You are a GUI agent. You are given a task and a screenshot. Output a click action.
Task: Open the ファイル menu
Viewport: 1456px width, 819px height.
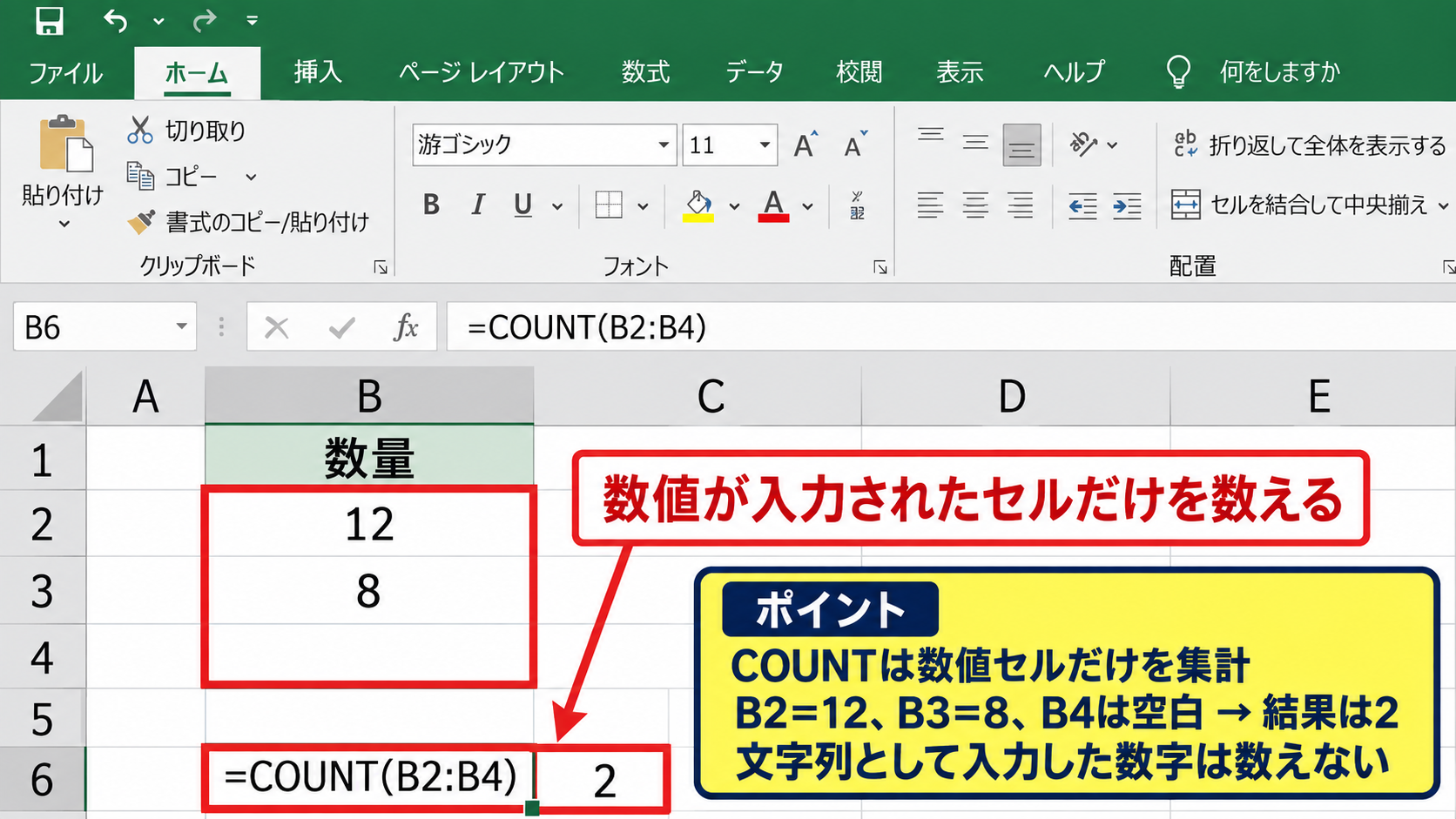(x=65, y=72)
